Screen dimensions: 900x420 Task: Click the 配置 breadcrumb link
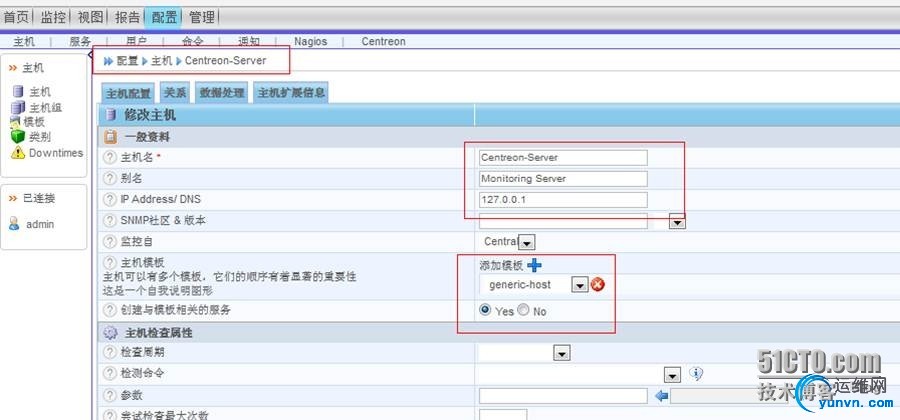127,60
